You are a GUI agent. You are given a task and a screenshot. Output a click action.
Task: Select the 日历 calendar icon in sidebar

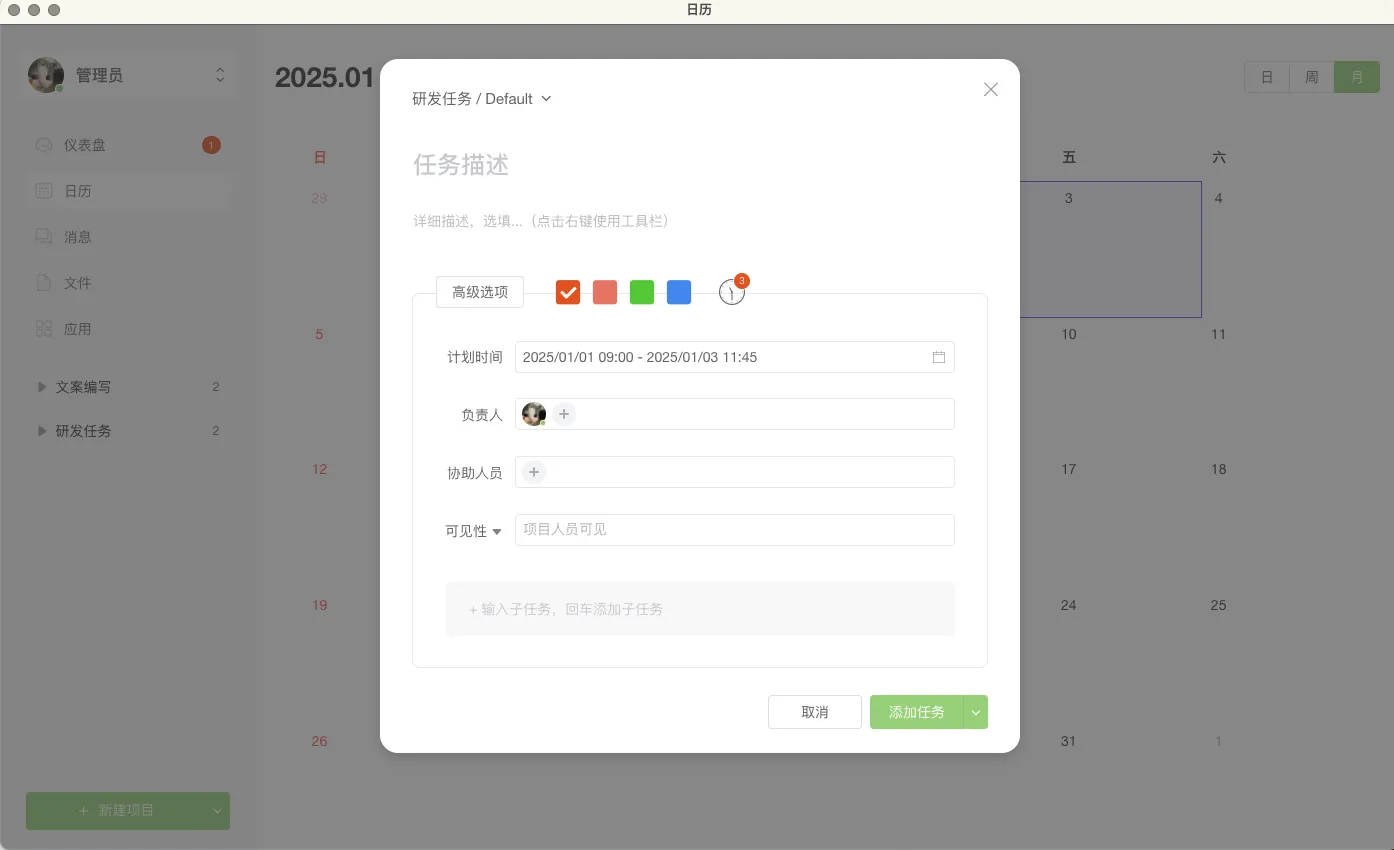(44, 190)
